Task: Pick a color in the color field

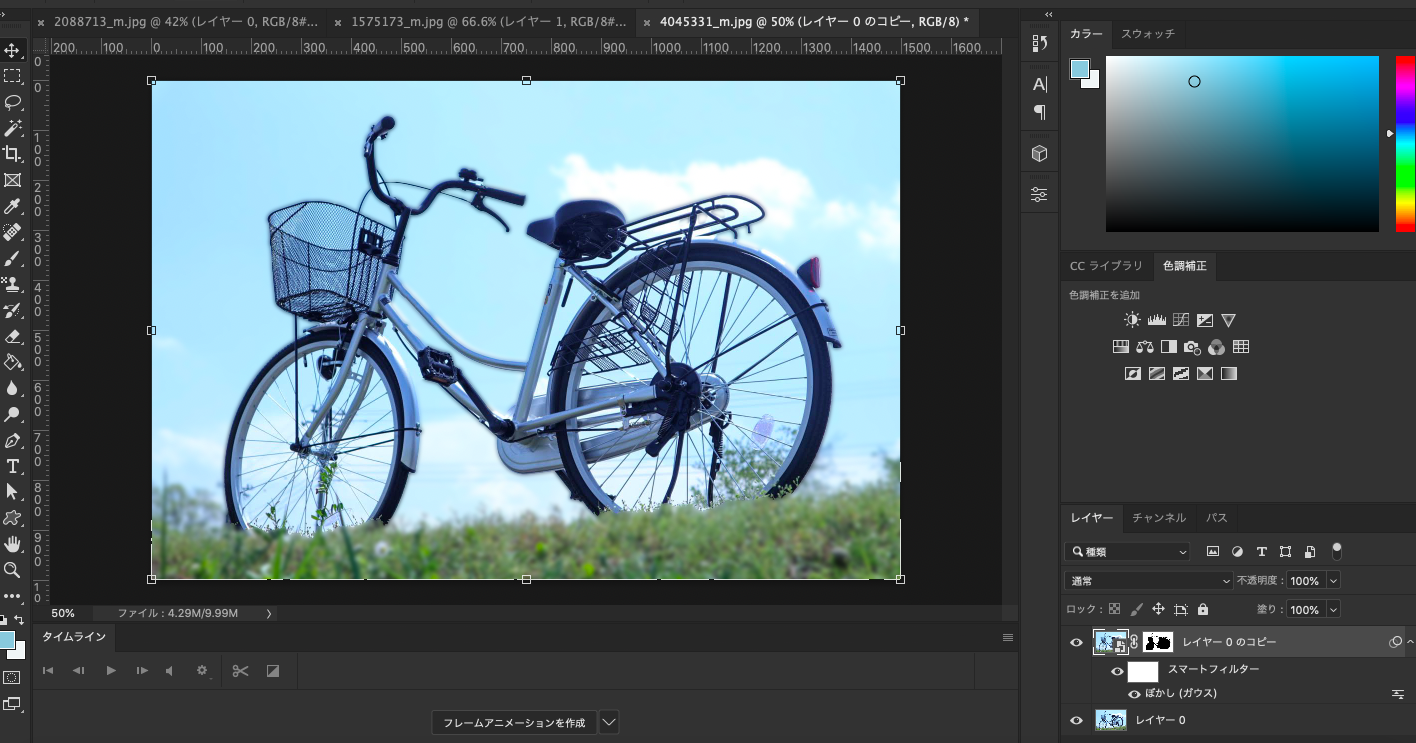Action: coord(1242,144)
